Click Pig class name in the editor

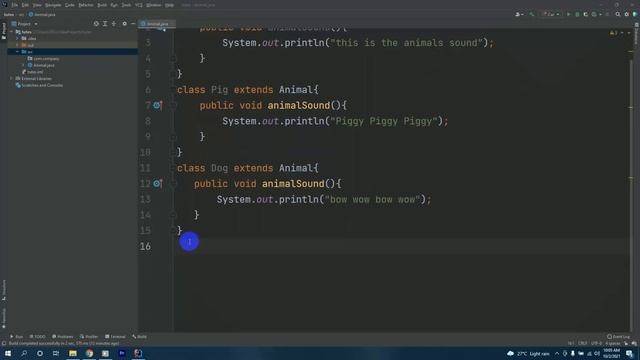(x=219, y=90)
